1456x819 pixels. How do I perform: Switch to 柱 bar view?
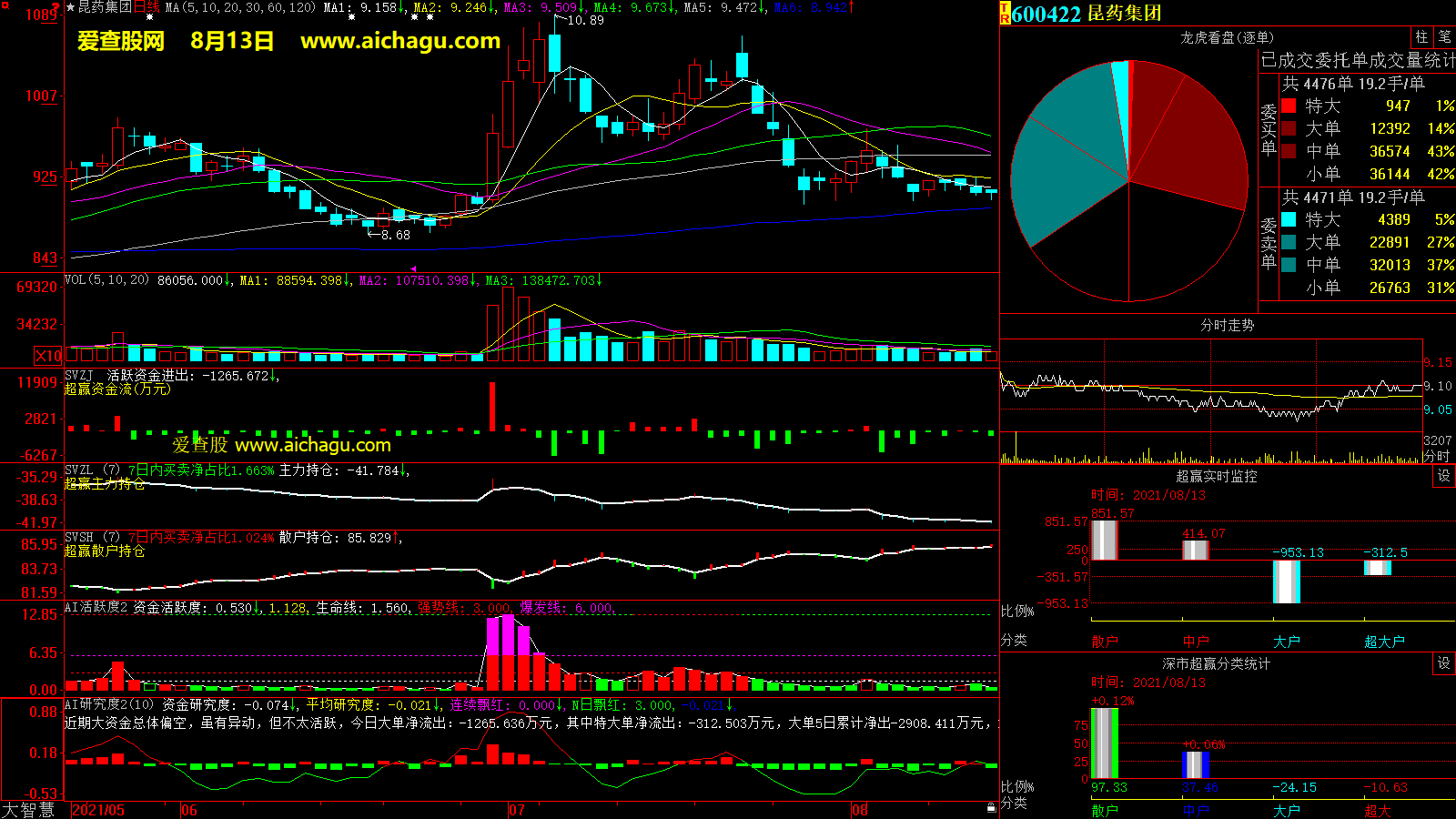point(1421,37)
